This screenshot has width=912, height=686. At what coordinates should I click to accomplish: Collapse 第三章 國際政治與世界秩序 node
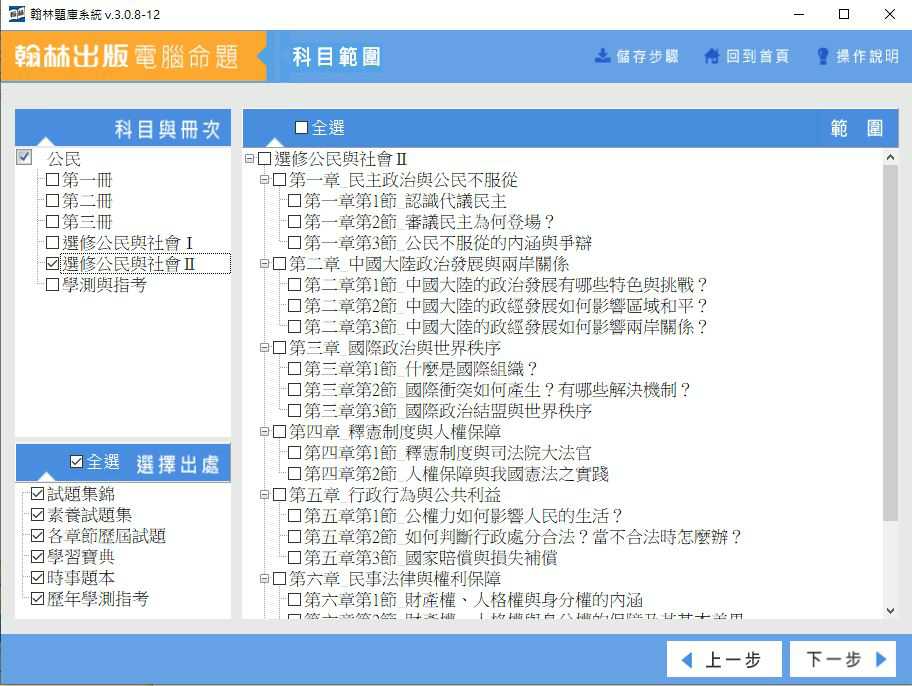(264, 347)
